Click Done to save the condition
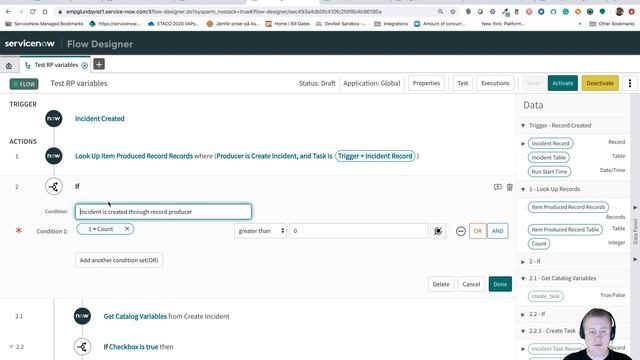 (500, 284)
